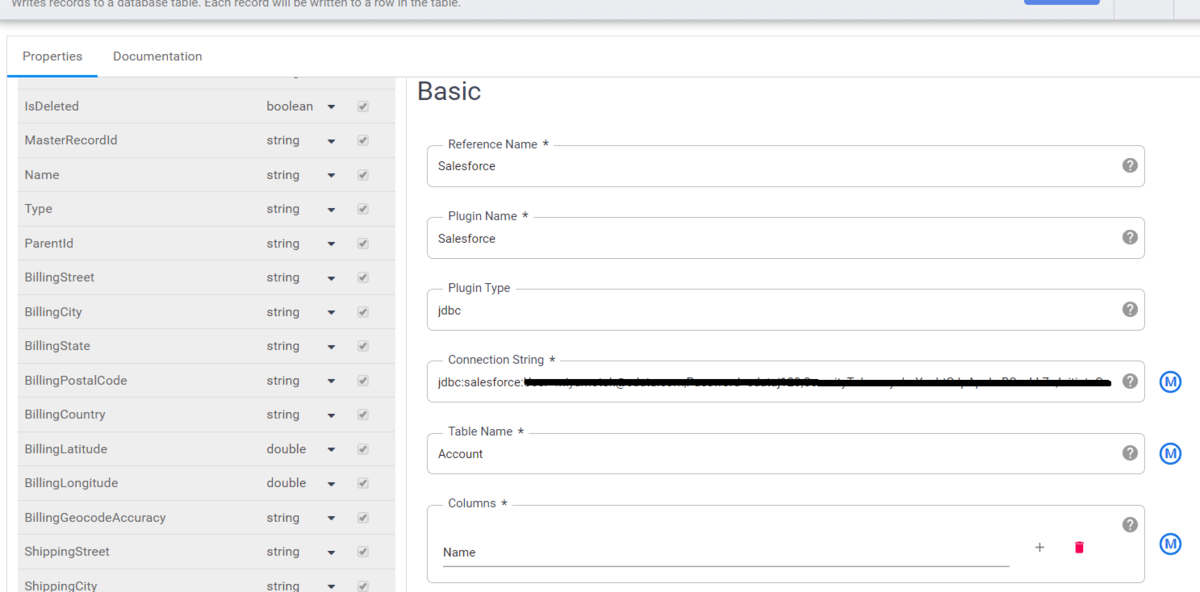Toggle nullable checkbox for BillingPostalCode
The image size is (1200, 592).
point(363,380)
